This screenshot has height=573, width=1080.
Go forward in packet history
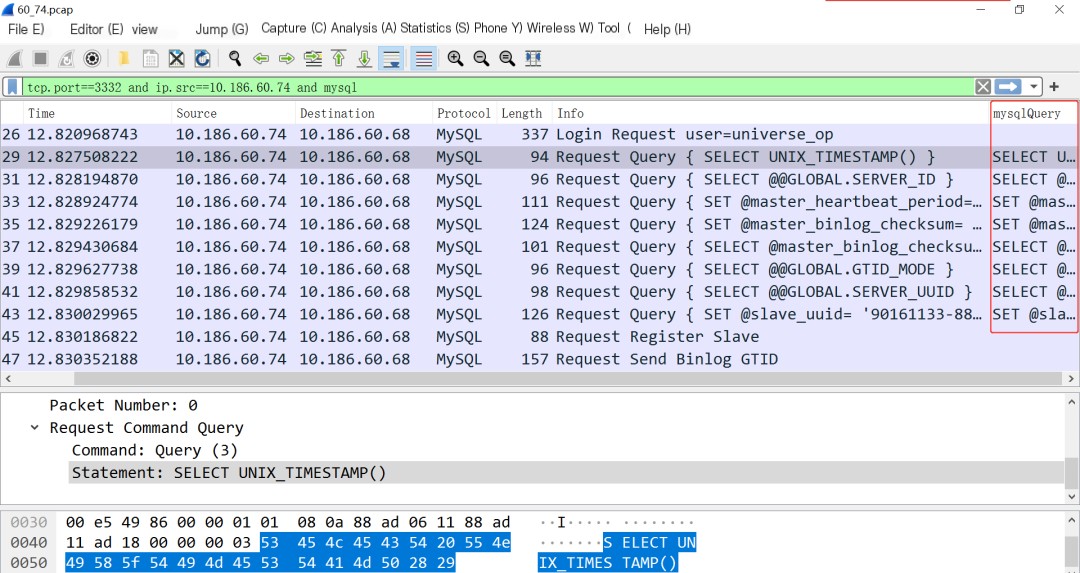coord(287,59)
